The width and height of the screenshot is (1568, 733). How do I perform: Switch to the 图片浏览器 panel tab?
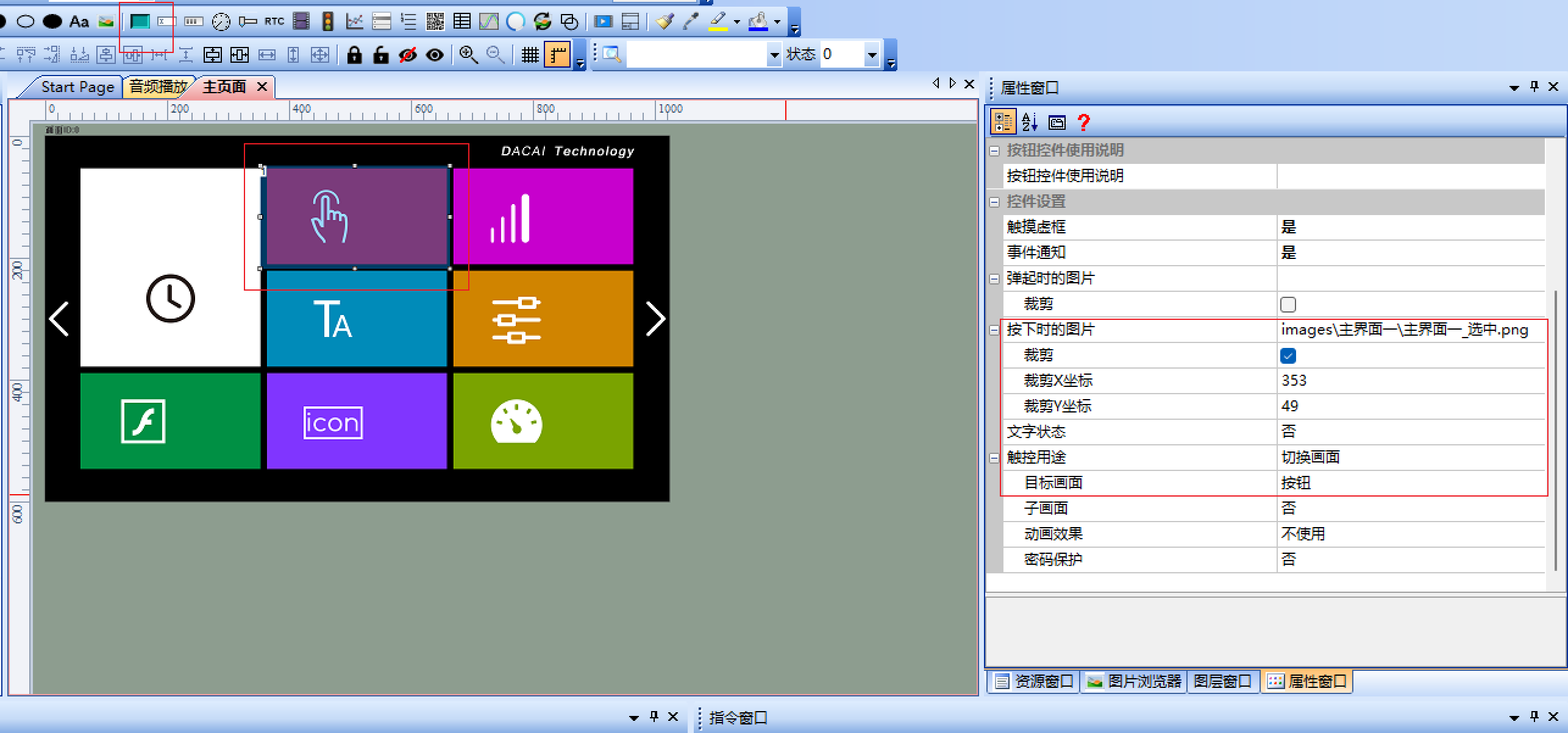pyautogui.click(x=1133, y=681)
